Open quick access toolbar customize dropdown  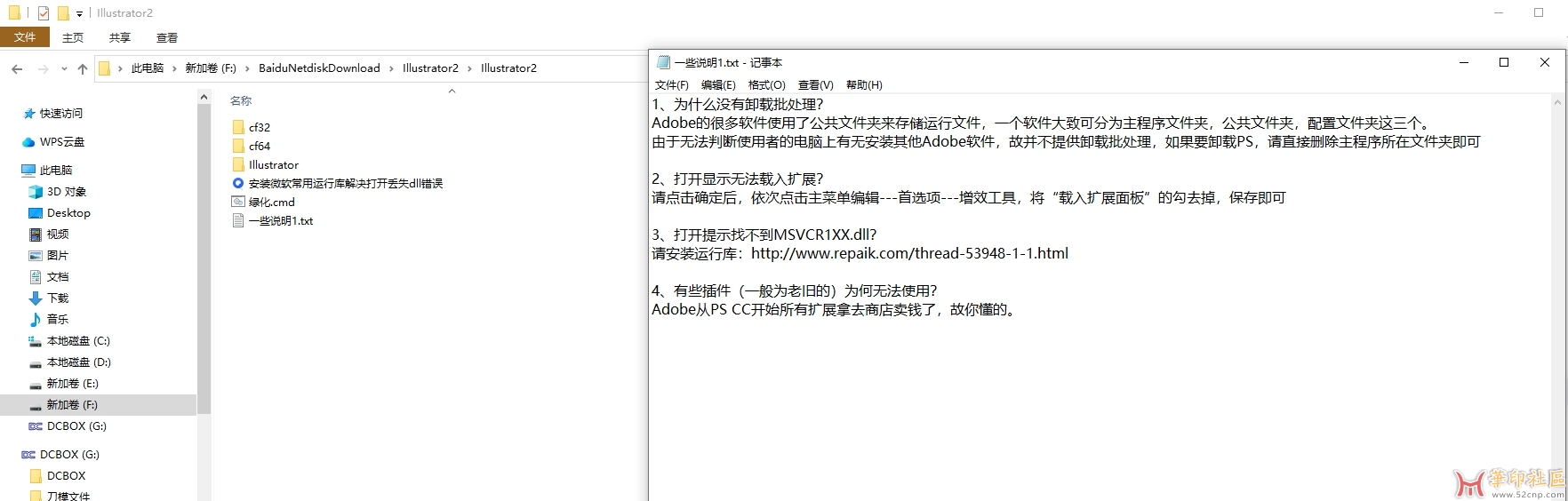(79, 13)
